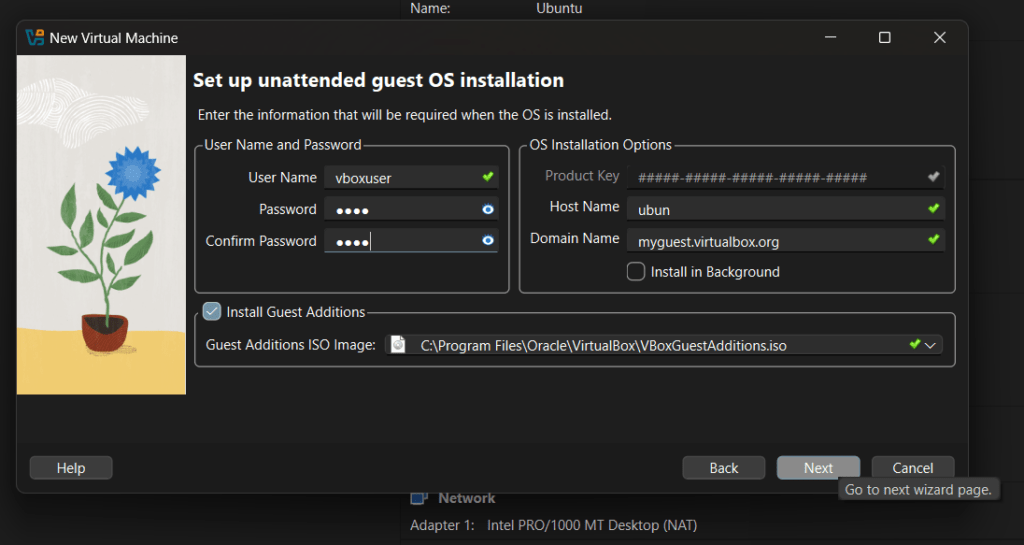The width and height of the screenshot is (1024, 545).
Task: Click the Host Name green checkmark
Action: (x=933, y=208)
